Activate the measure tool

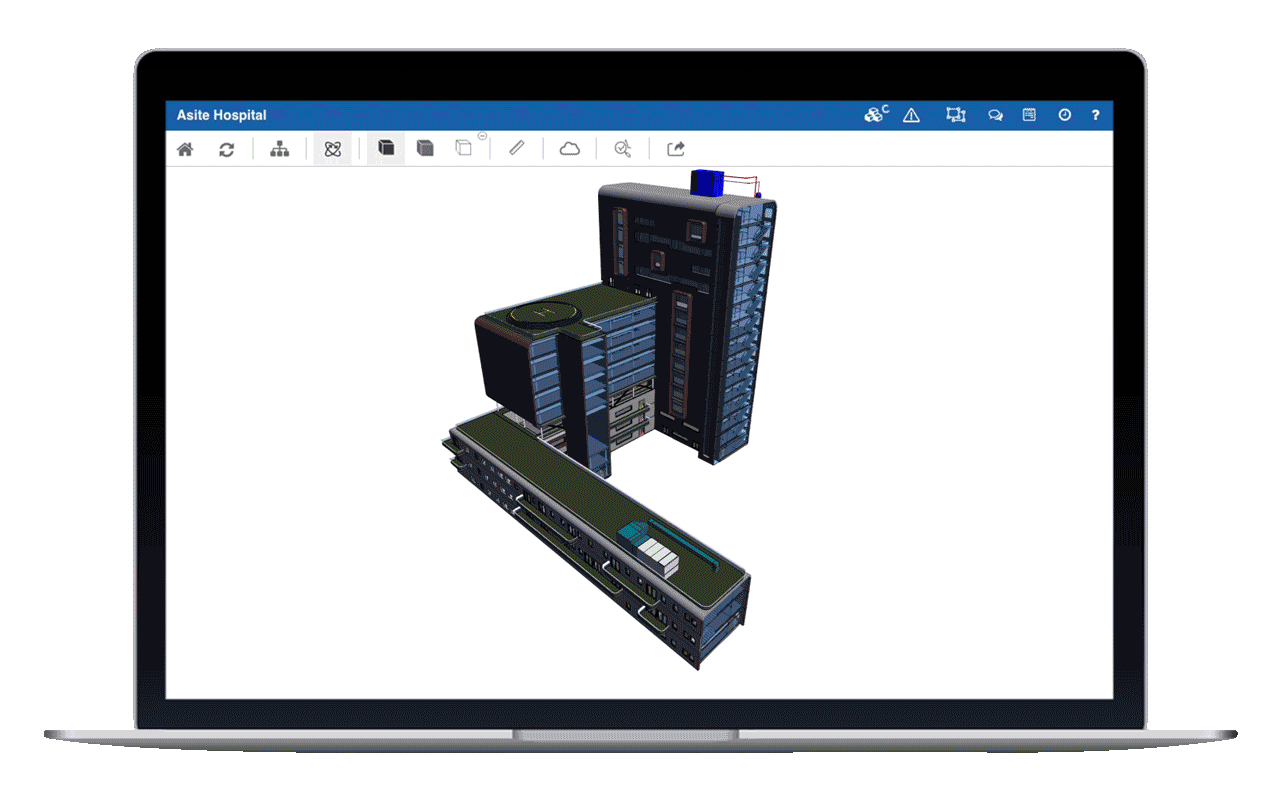click(x=516, y=148)
